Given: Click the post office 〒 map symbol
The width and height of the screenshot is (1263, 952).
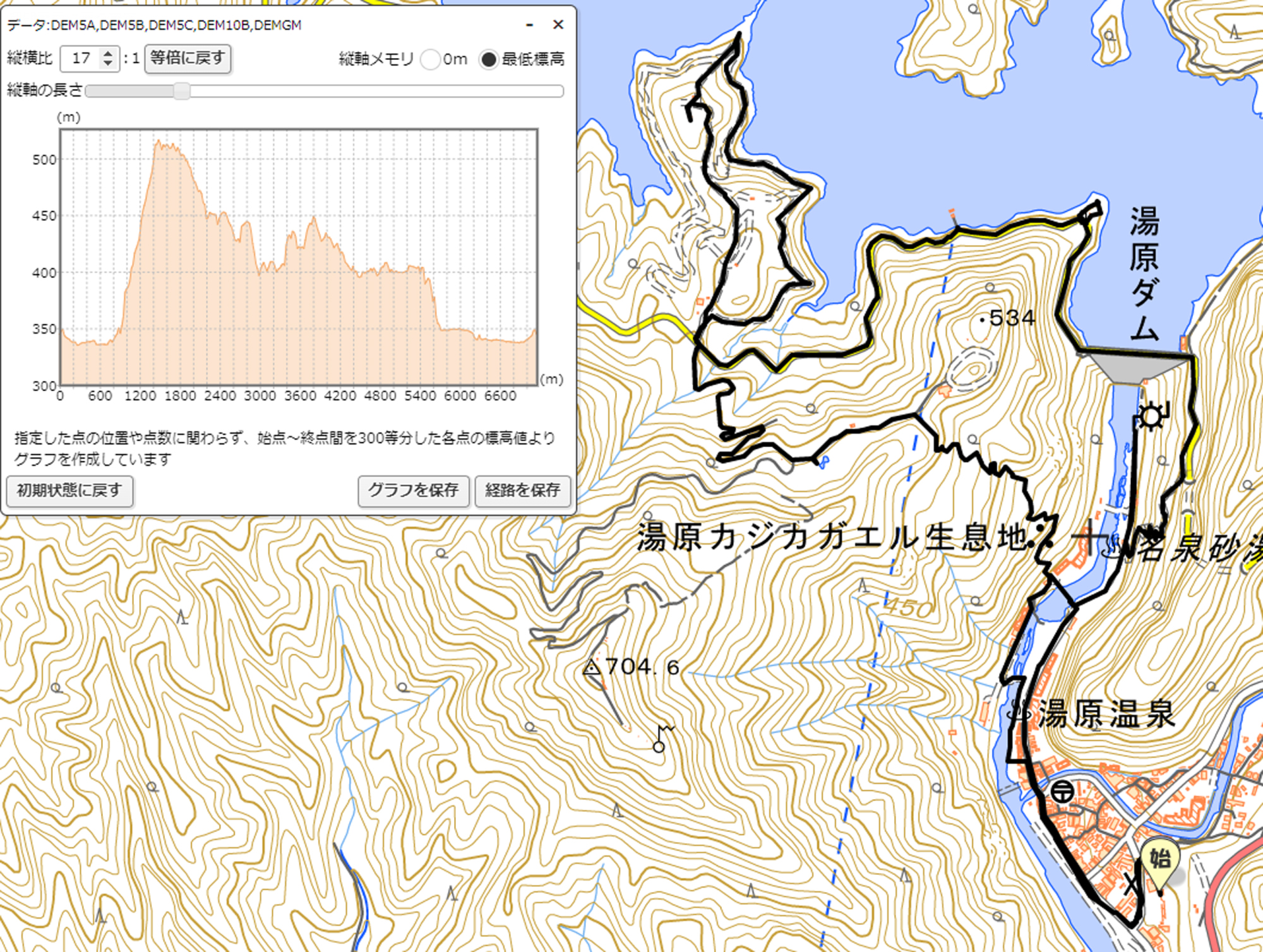Looking at the screenshot, I should 1062,791.
